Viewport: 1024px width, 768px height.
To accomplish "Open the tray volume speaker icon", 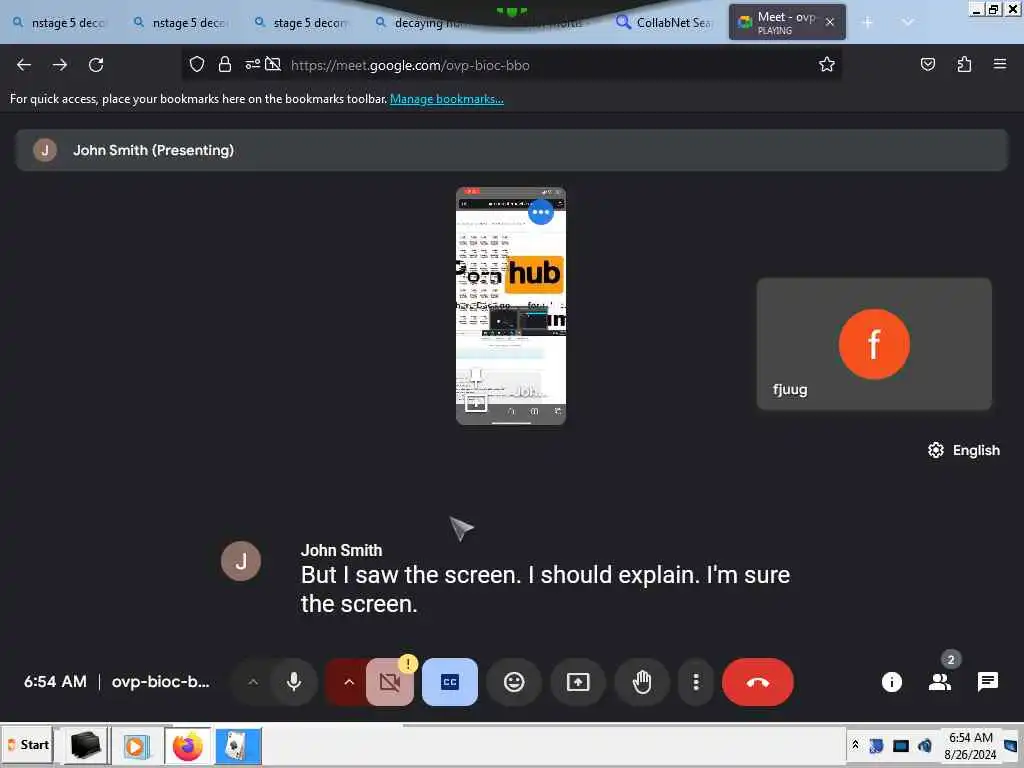I will coord(925,745).
